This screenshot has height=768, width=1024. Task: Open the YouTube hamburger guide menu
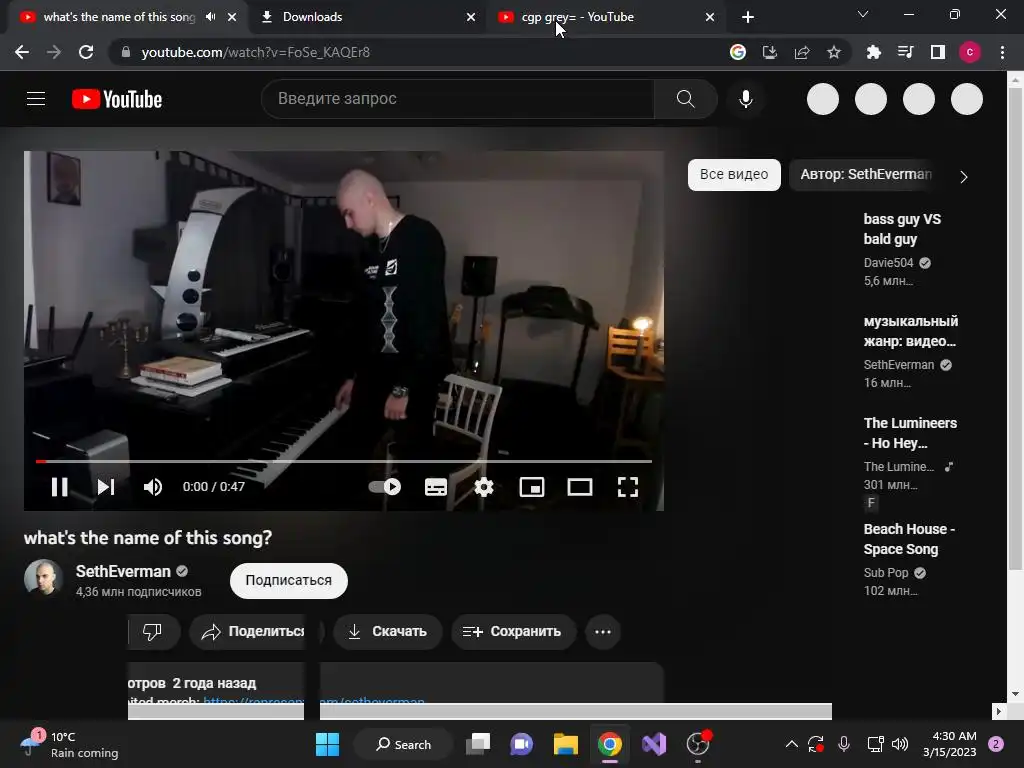point(36,99)
